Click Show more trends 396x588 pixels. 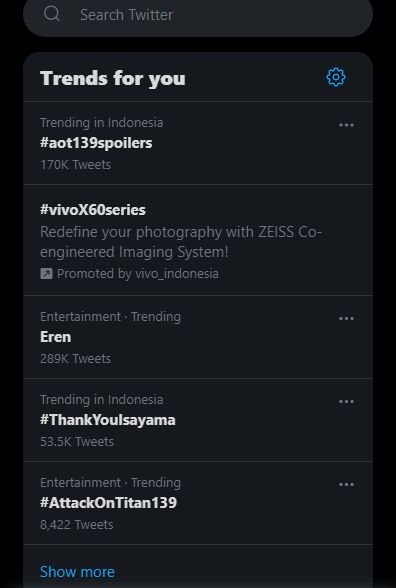[77, 572]
